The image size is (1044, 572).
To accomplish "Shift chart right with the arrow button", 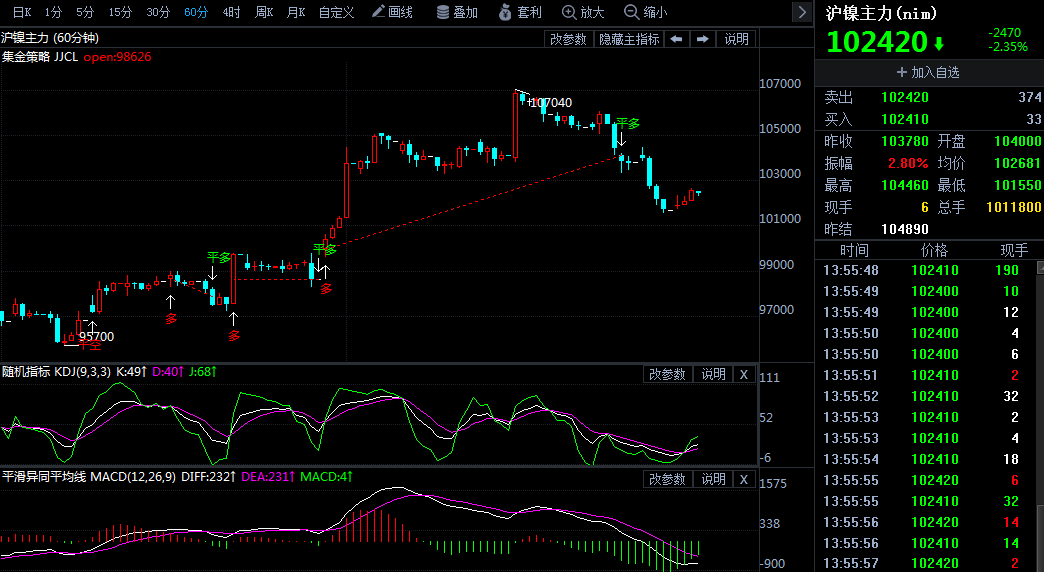I will click(702, 39).
